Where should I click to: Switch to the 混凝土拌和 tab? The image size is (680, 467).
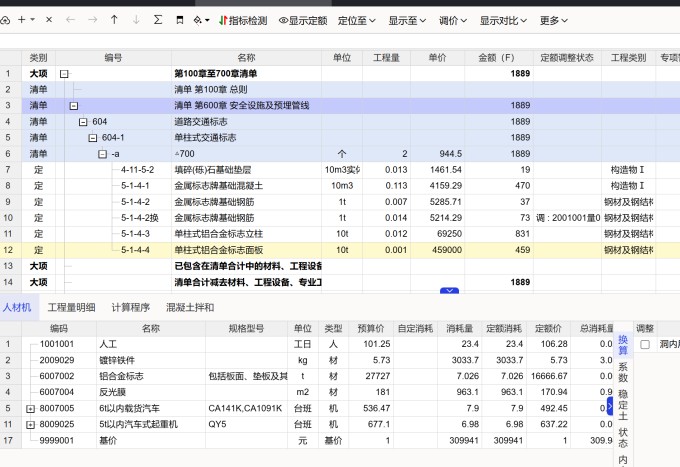point(190,307)
